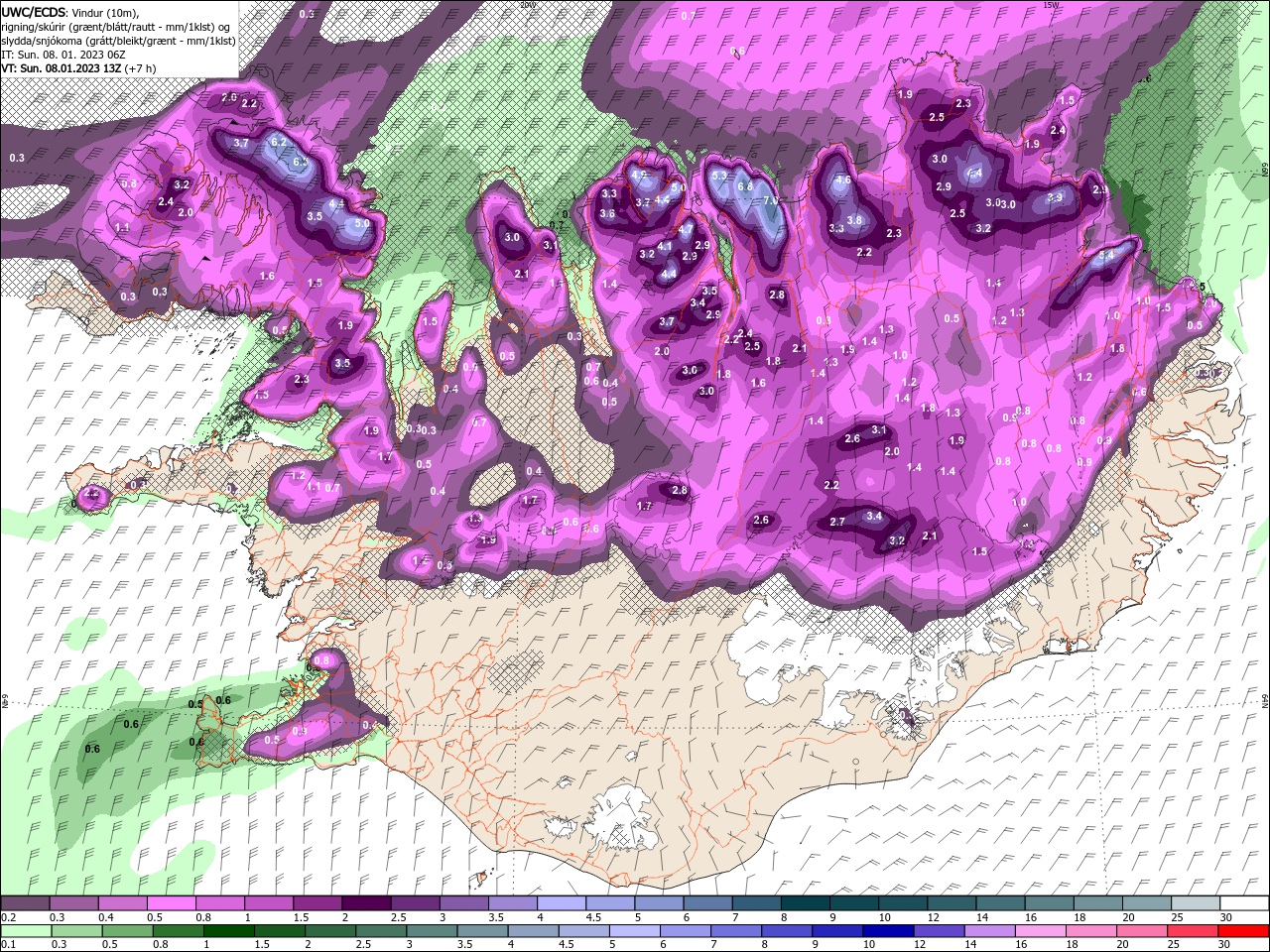Select the dark purple 2 swatch on the snow scale

point(366,903)
